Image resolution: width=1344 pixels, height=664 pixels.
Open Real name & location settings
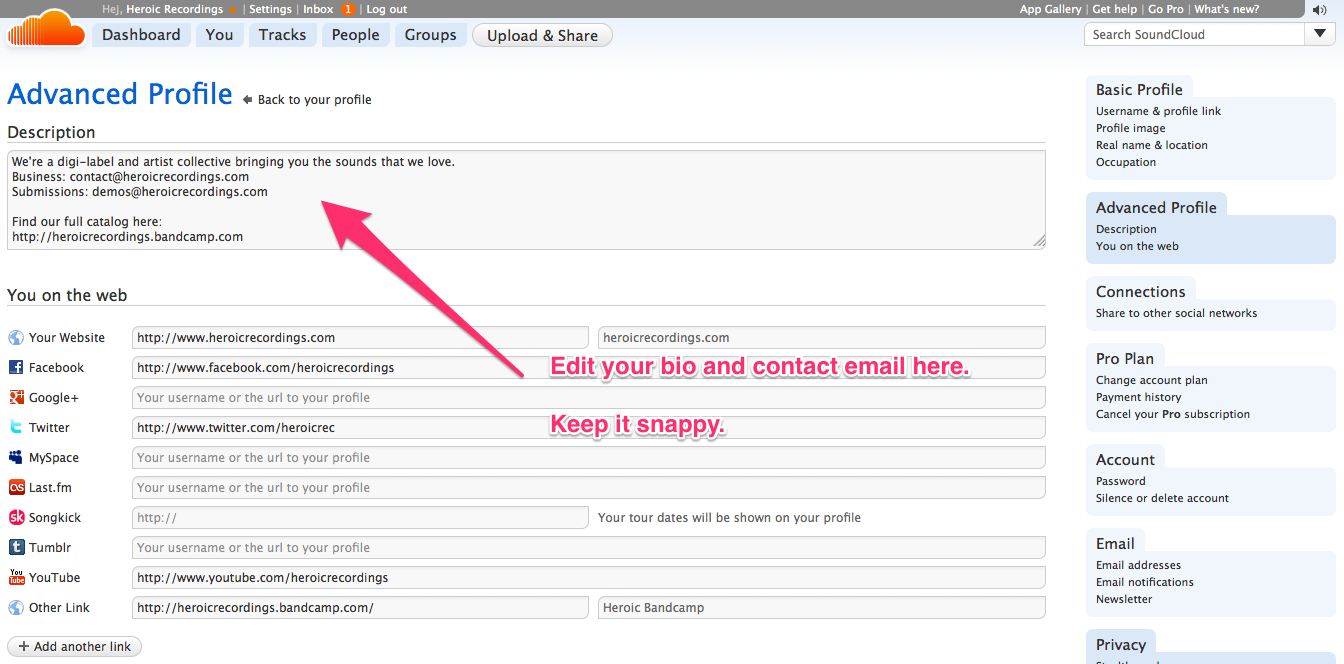coord(1152,145)
